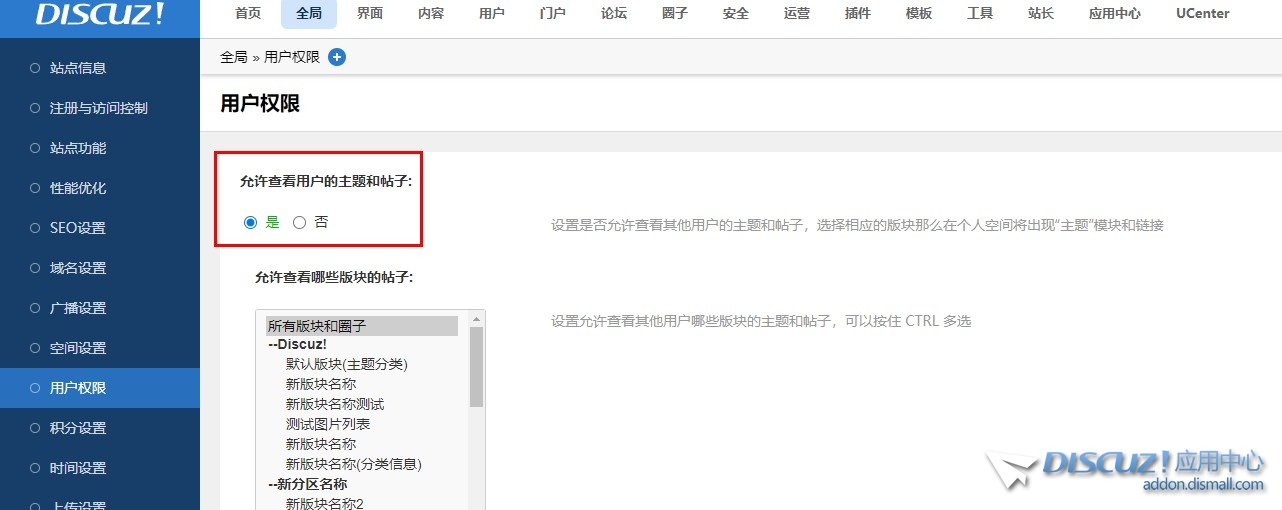This screenshot has height=510, width=1282.
Task: Open SEO设置 in the sidebar
Action: click(x=78, y=228)
